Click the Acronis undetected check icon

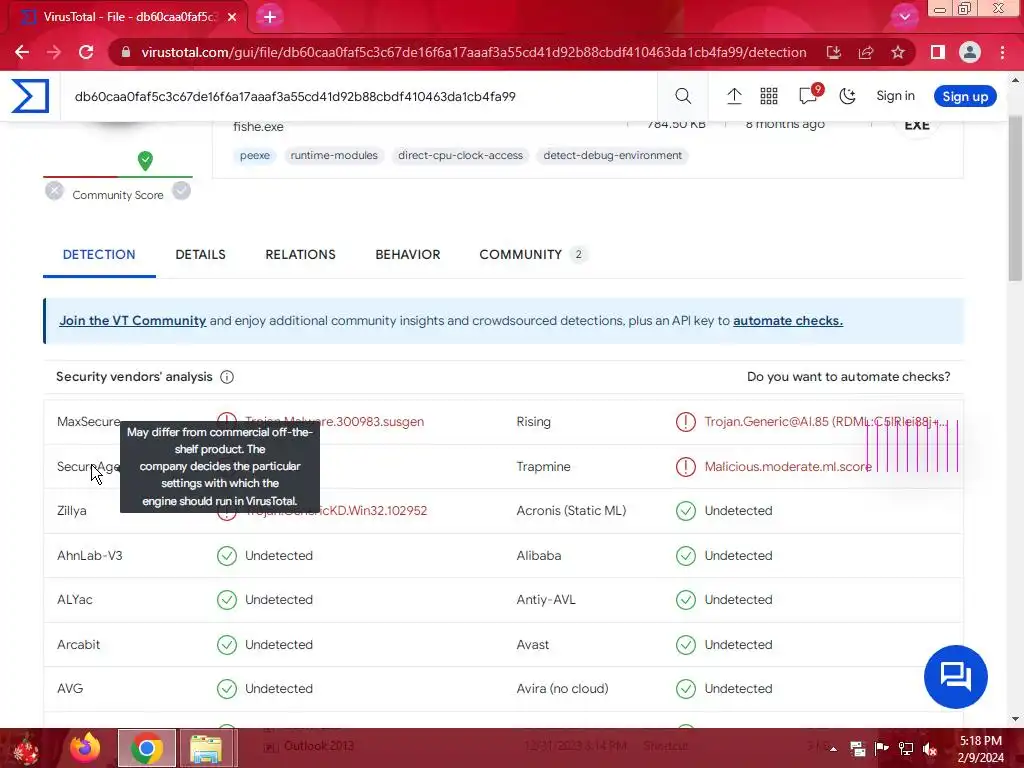tap(686, 511)
